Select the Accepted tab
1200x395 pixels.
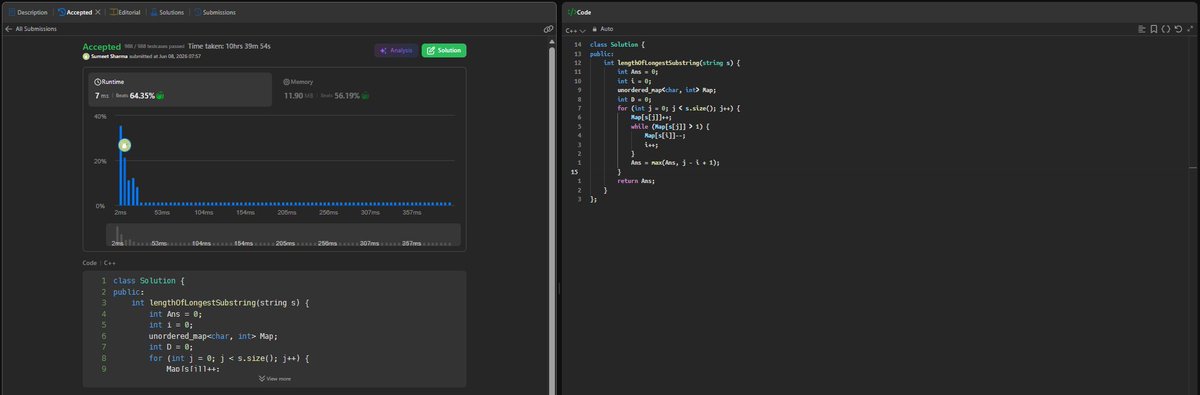(x=75, y=12)
